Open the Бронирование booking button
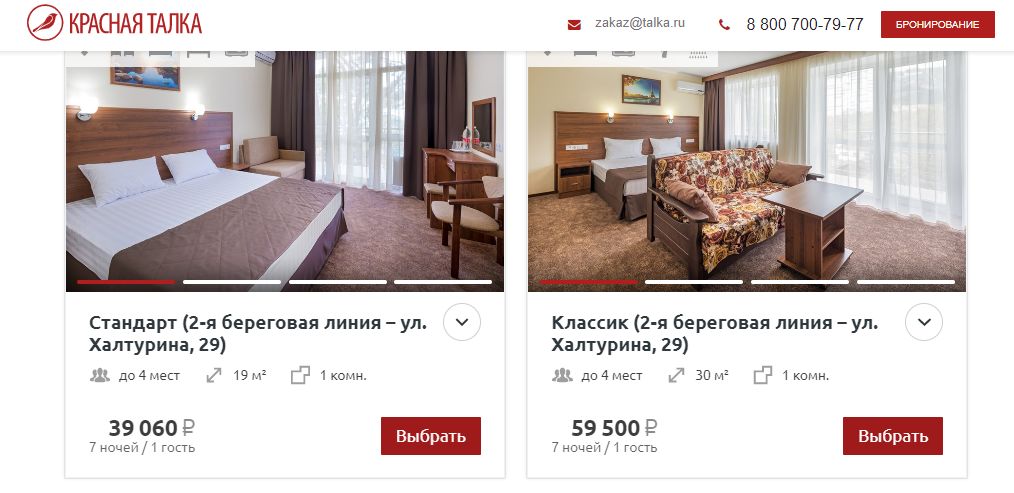1014x493 pixels. [937, 25]
